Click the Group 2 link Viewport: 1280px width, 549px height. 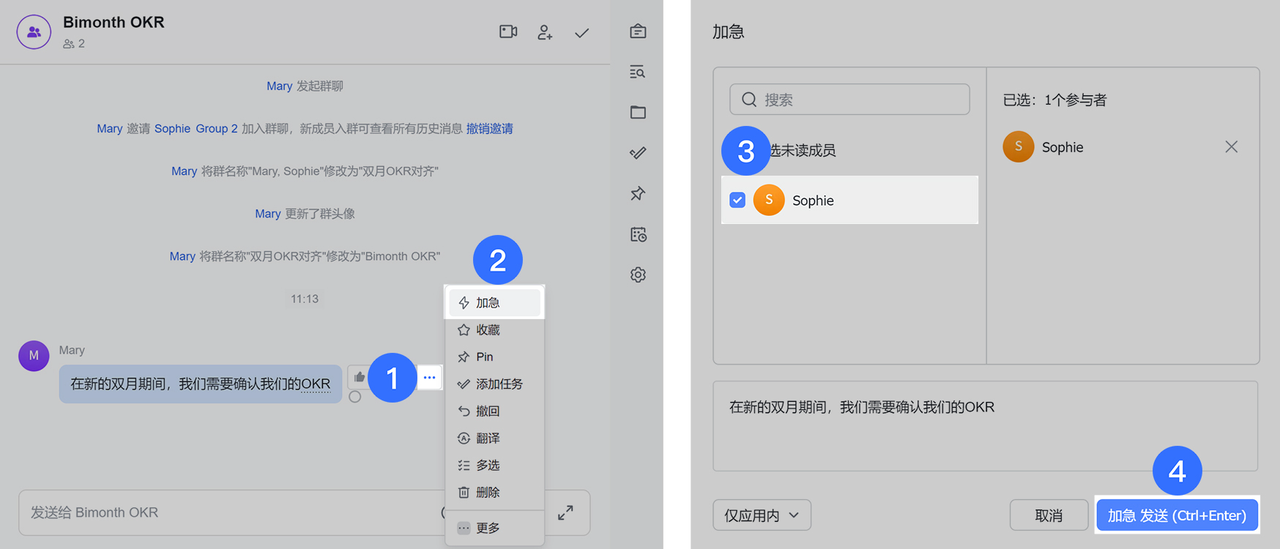217,129
